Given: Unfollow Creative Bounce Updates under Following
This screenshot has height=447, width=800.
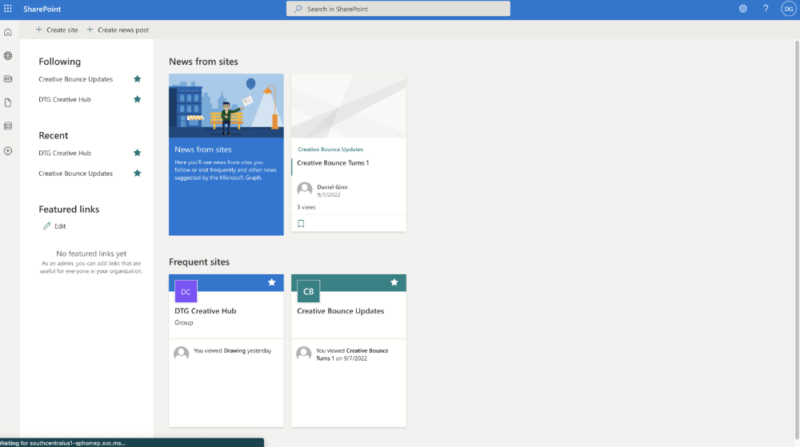Looking at the screenshot, I should [x=137, y=79].
